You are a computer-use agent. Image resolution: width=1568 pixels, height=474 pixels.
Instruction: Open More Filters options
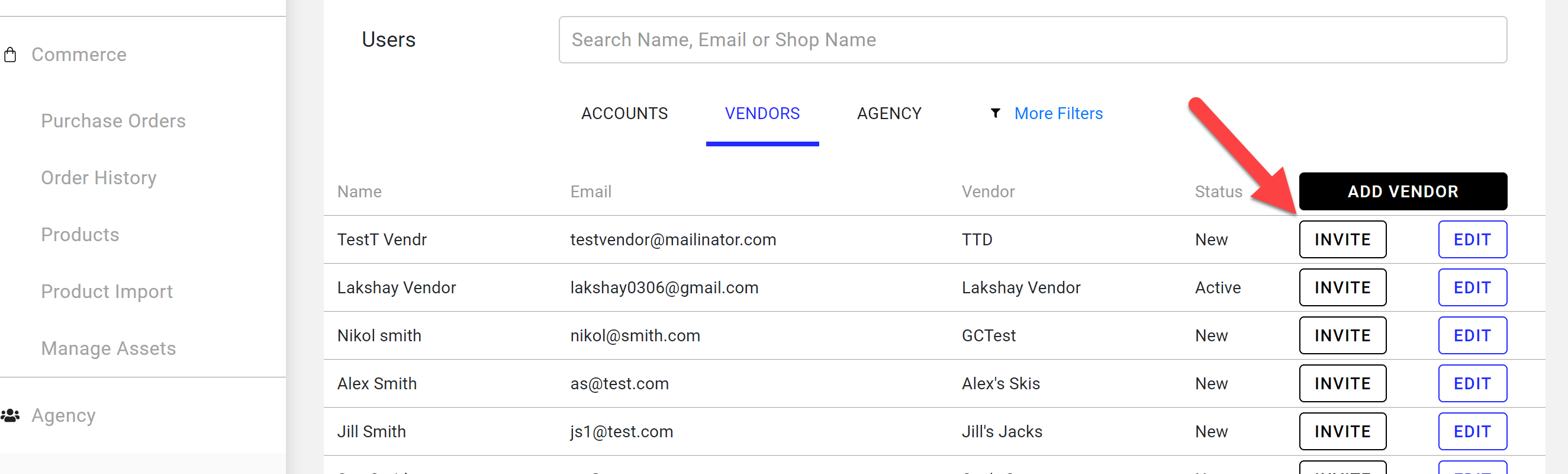tap(1057, 113)
